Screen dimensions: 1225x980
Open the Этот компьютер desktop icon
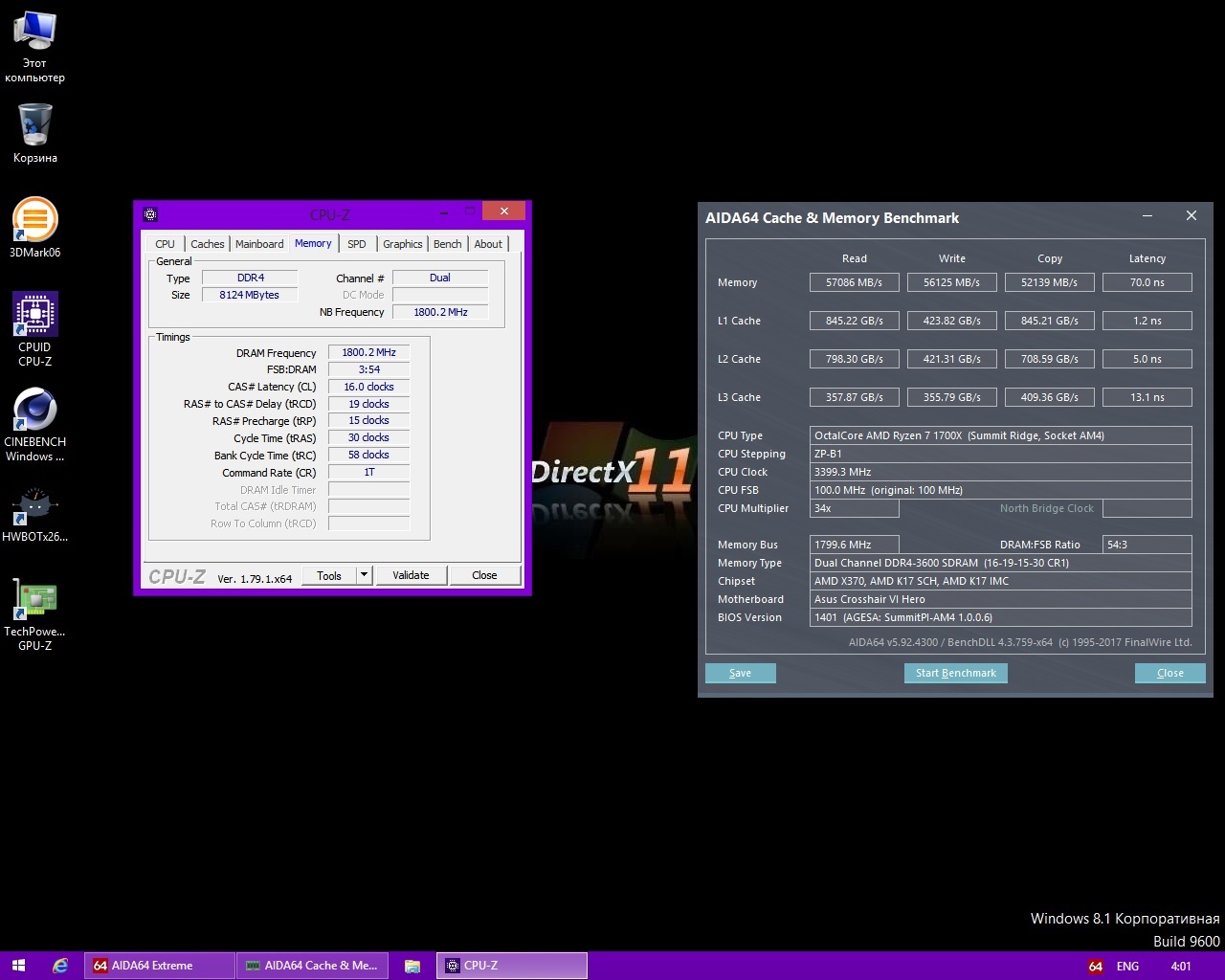tap(34, 46)
